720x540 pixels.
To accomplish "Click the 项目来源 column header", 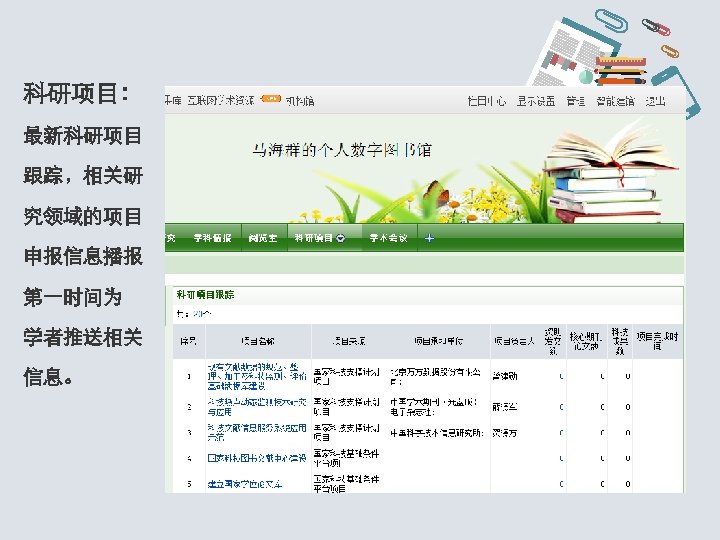I will pos(349,341).
